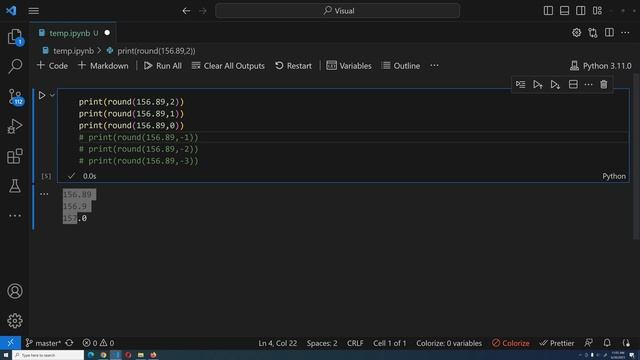The height and width of the screenshot is (360, 640).
Task: Go forward in navigation history
Action: pos(203,11)
